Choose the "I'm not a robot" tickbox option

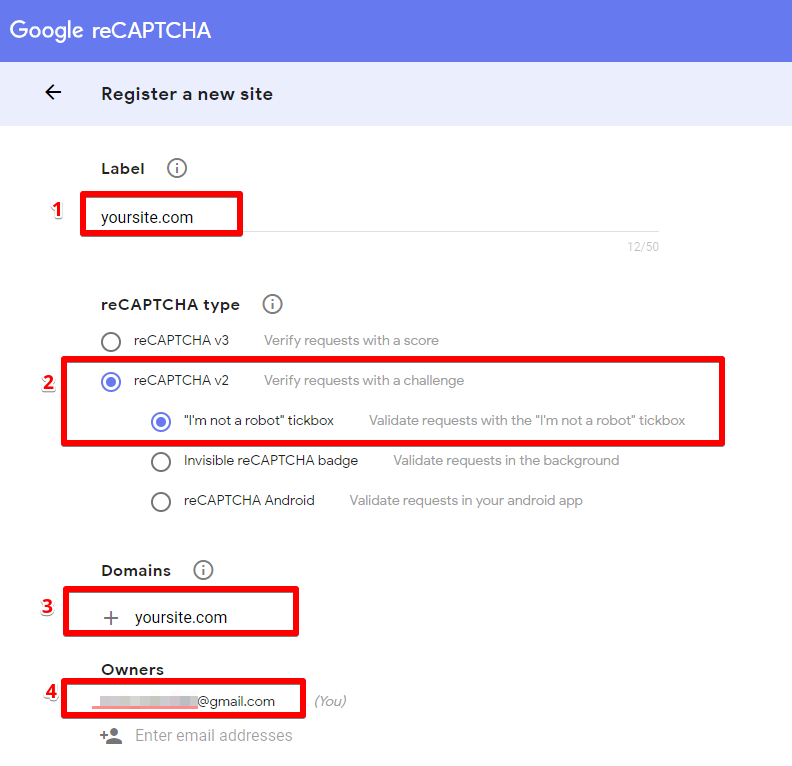161,422
